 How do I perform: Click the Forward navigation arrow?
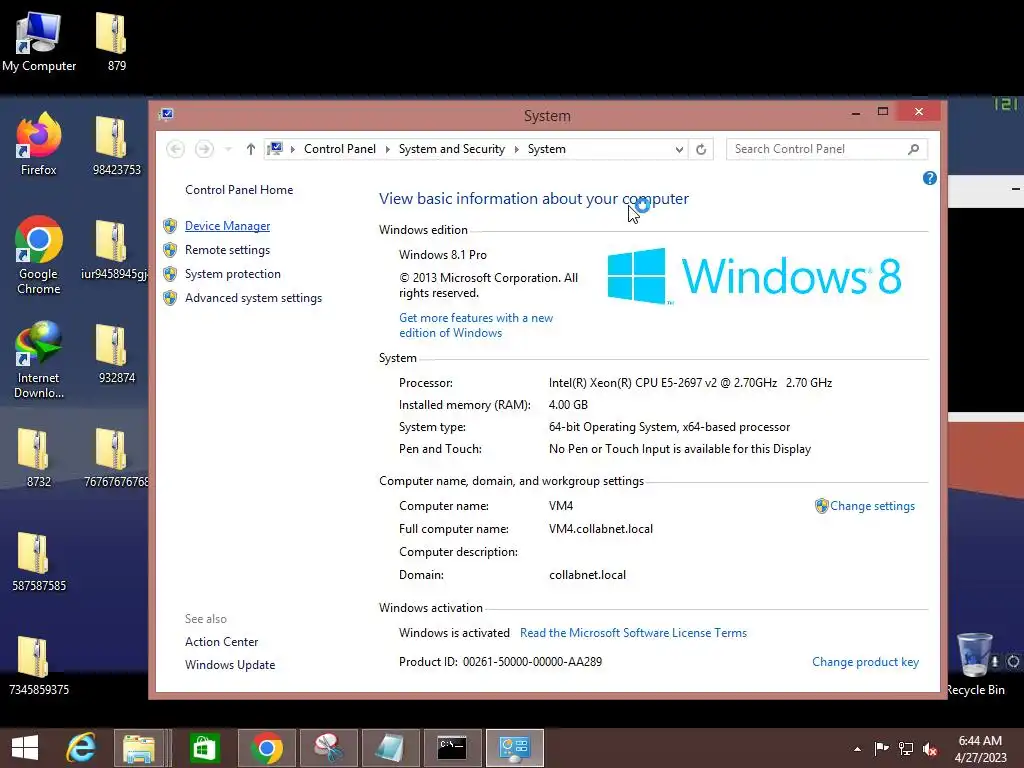[204, 149]
